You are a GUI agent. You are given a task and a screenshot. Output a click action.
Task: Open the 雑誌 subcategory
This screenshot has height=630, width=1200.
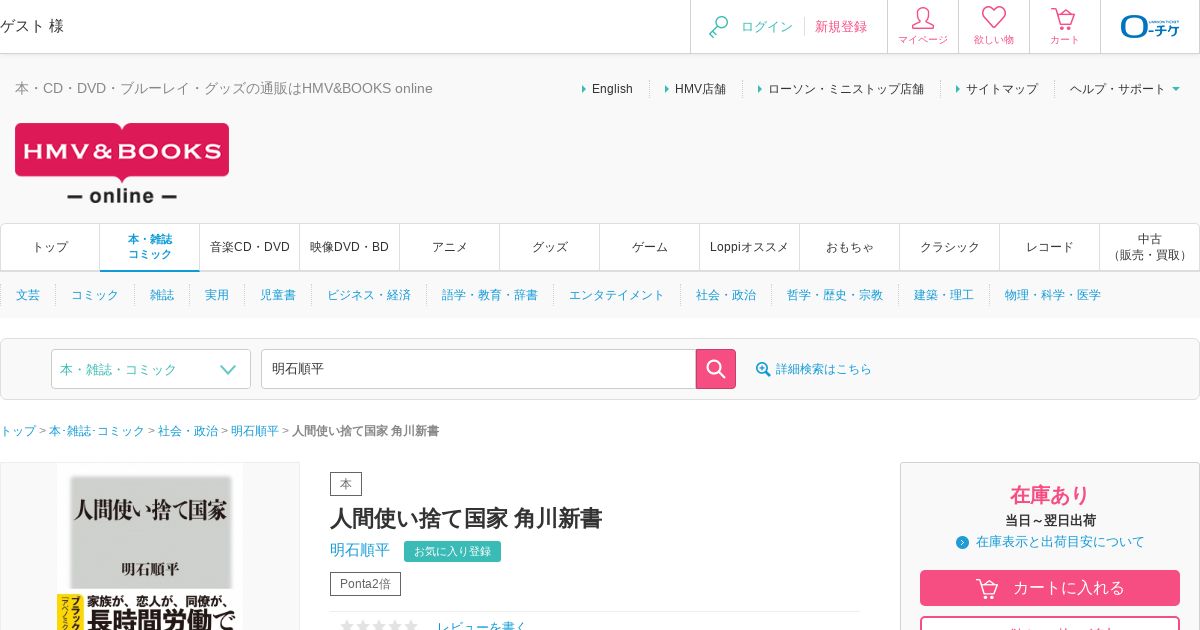162,295
